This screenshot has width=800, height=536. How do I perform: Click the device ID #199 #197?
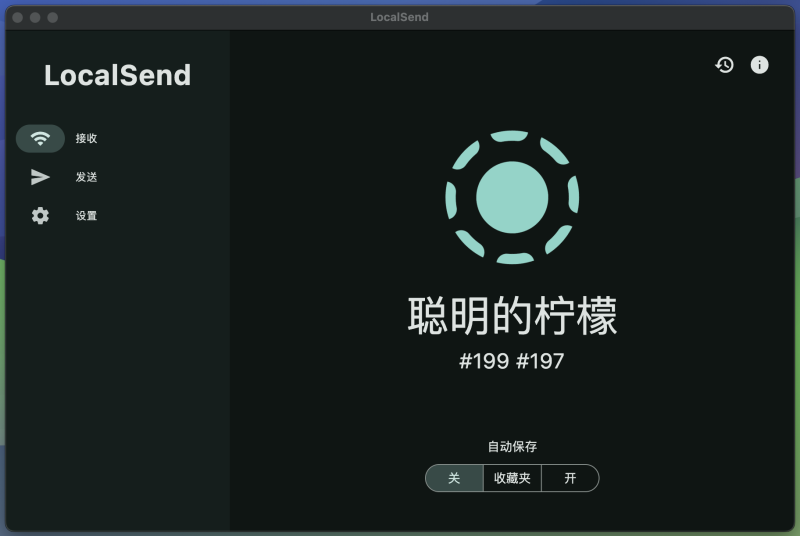coord(512,361)
